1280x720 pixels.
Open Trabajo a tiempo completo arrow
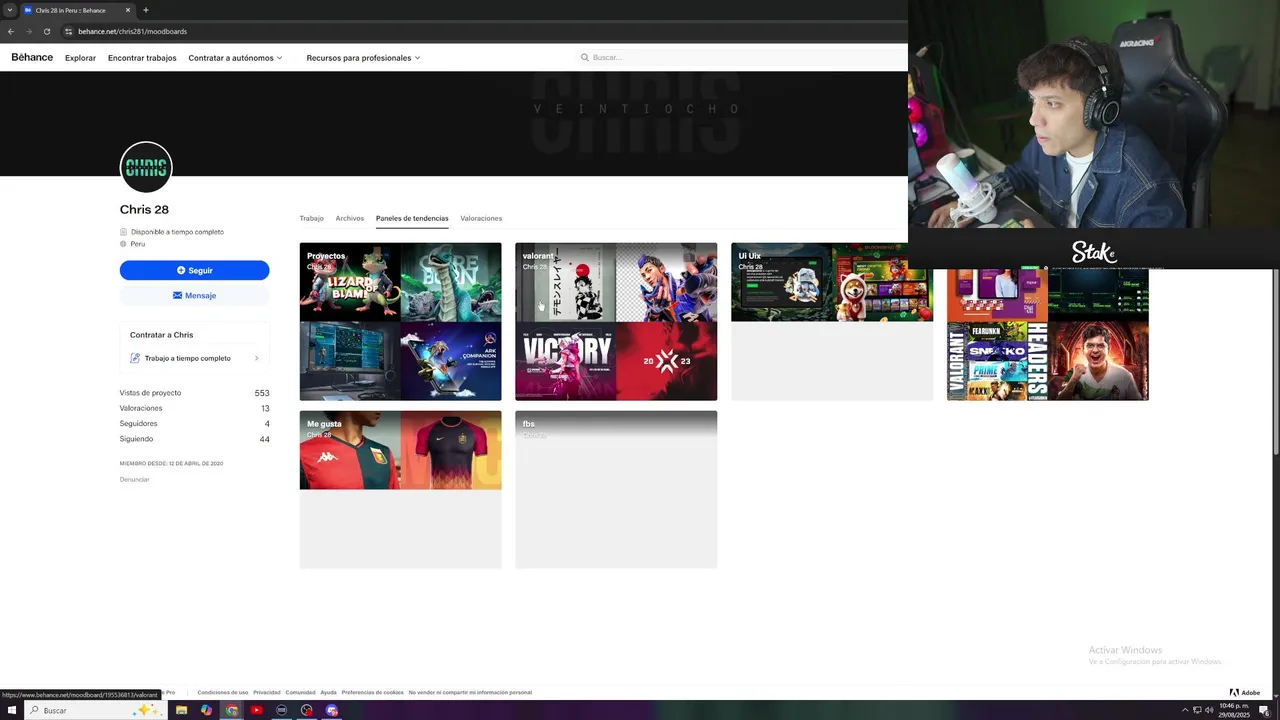pos(256,358)
